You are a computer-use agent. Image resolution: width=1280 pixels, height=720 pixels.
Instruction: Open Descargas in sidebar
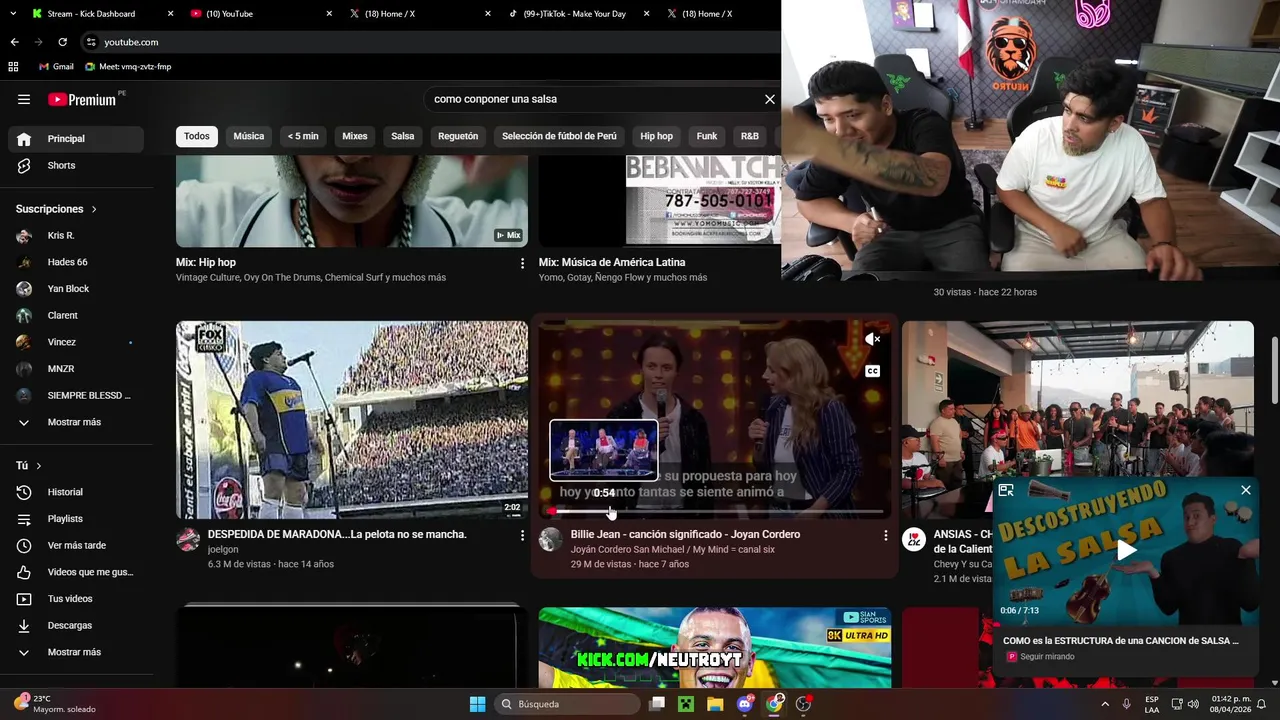tap(76, 625)
